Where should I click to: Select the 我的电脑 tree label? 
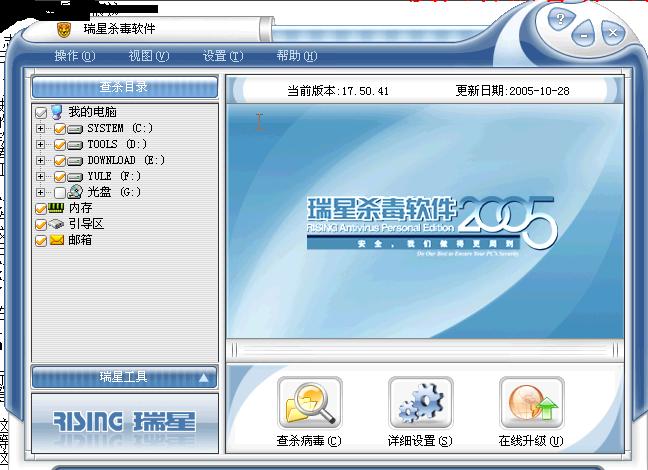coord(93,112)
